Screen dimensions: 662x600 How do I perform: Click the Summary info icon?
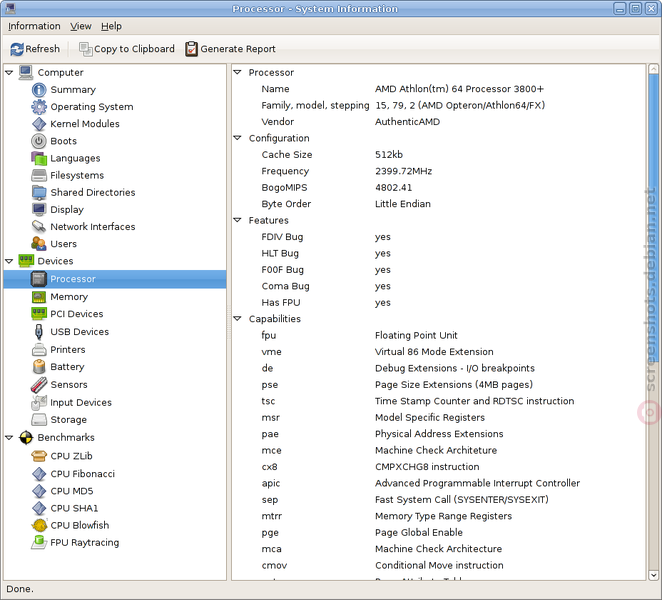39,90
